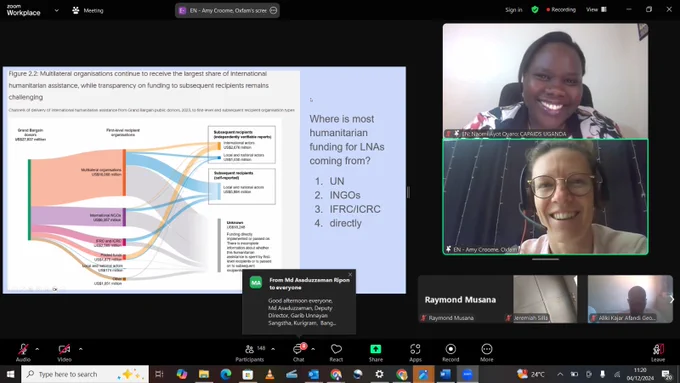Viewport: 680px width, 383px height.
Task: Launch Microsoft Edge from taskbar
Action: [x=226, y=374]
